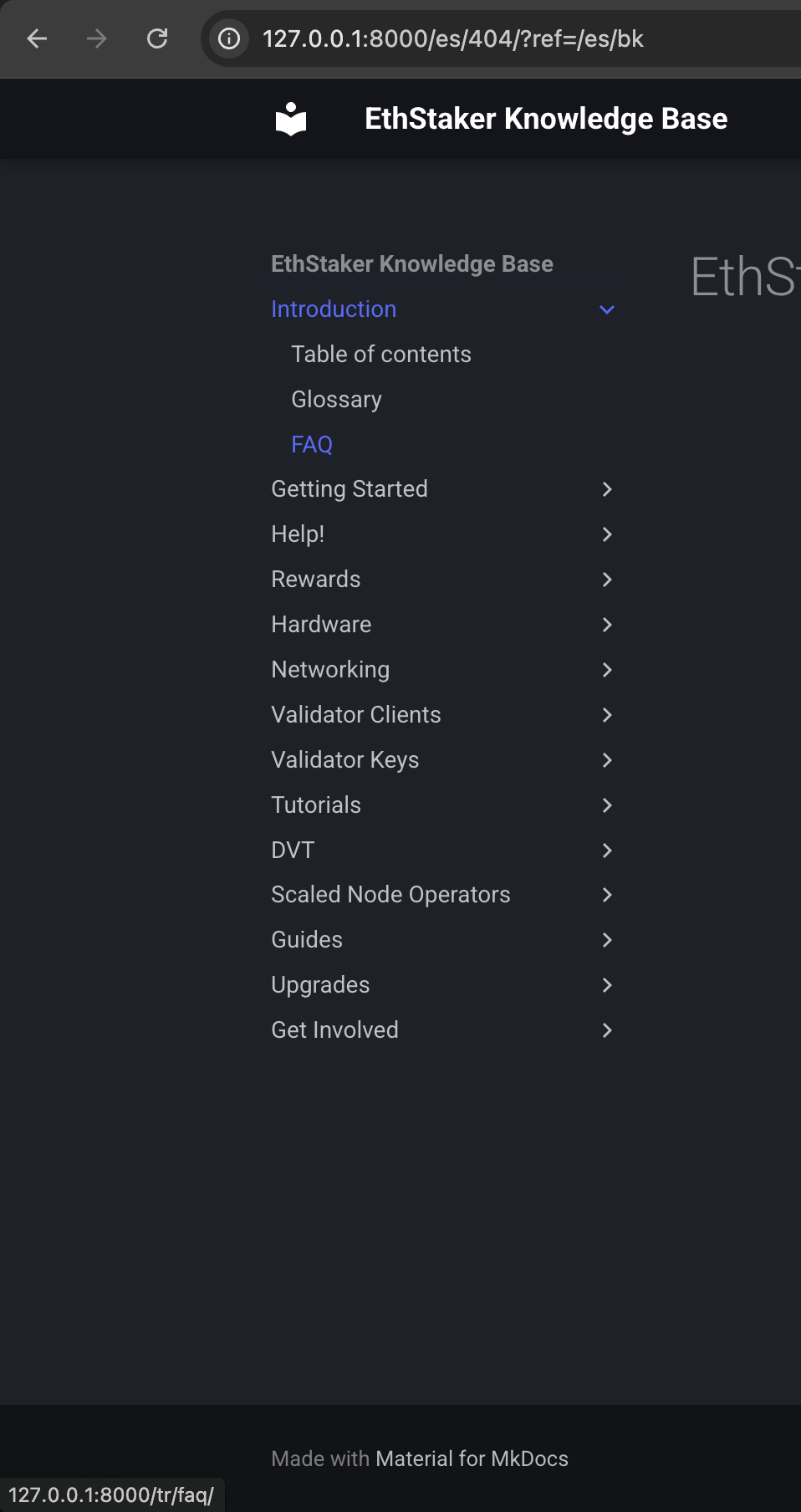Expand the Hardware section chevron
801x1512 pixels.
[x=607, y=625]
